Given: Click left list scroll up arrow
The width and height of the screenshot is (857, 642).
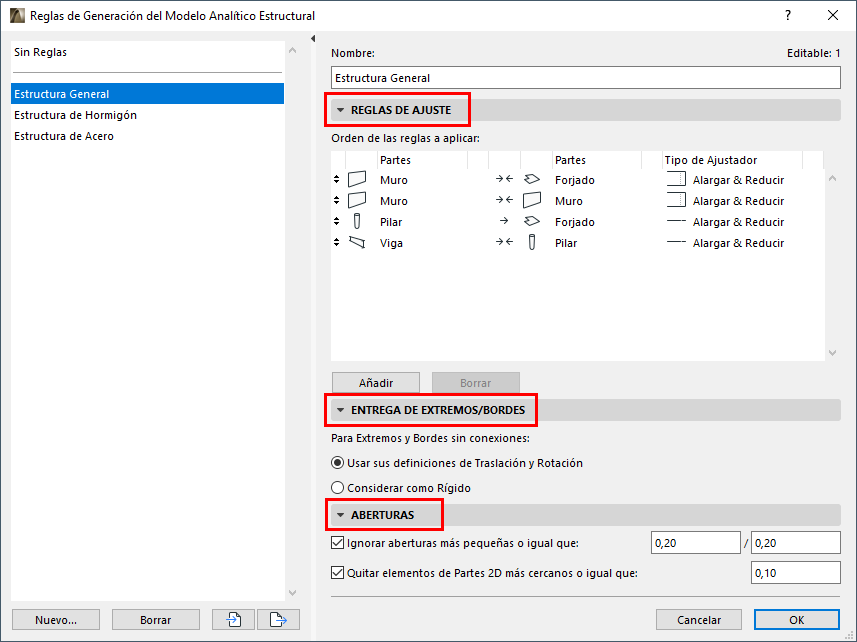Looking at the screenshot, I should (x=292, y=50).
